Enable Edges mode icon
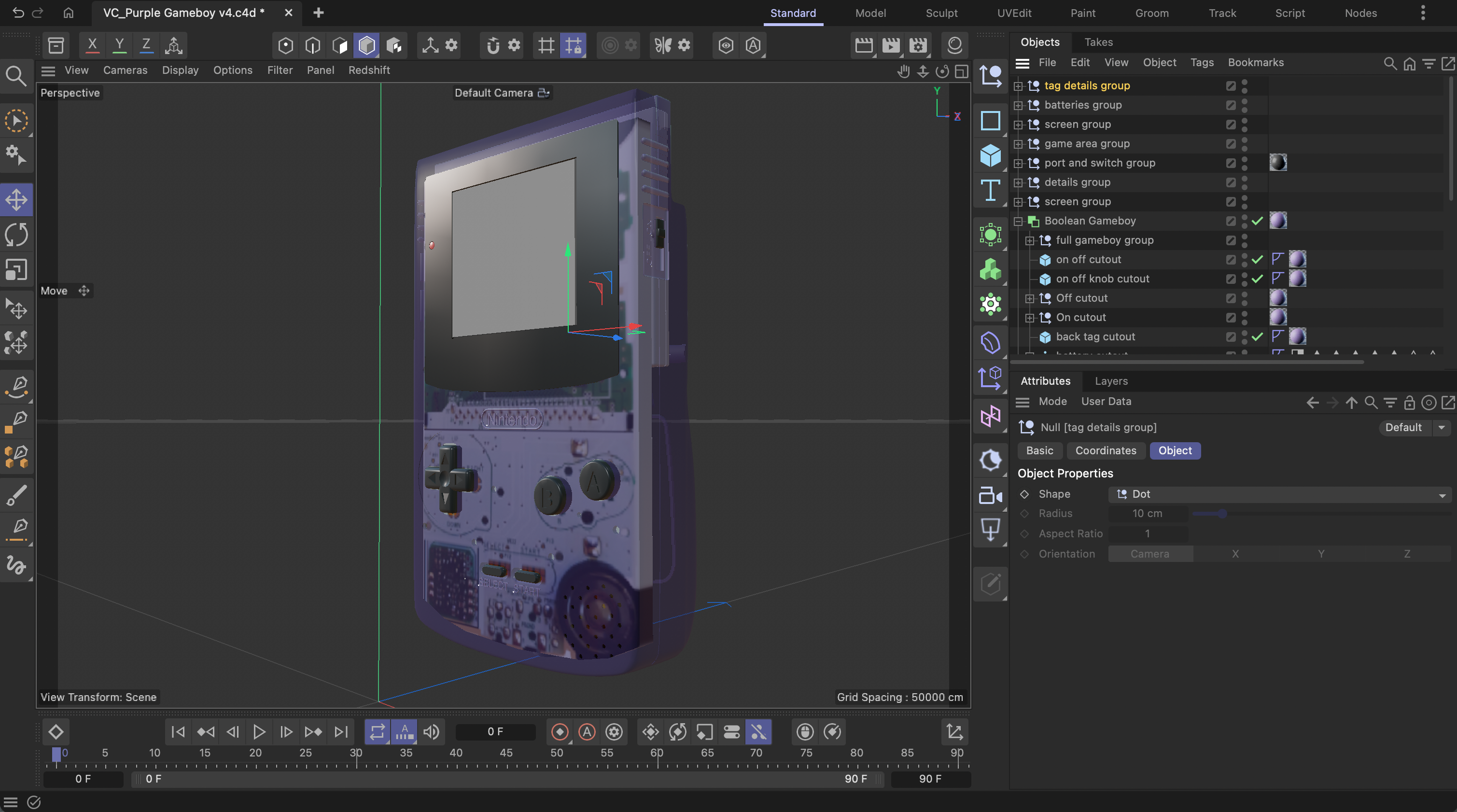This screenshot has height=812, width=1457. [313, 45]
